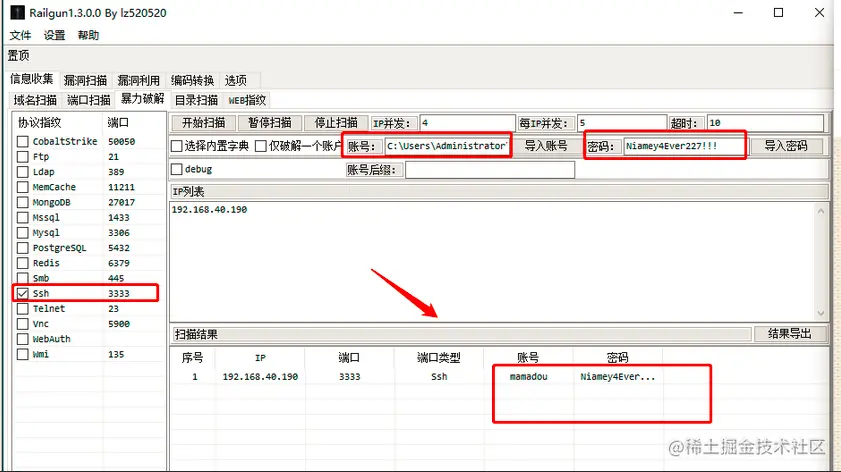841x472 pixels.
Task: Open the 目录扫描 sub-tab
Action: pos(196,100)
